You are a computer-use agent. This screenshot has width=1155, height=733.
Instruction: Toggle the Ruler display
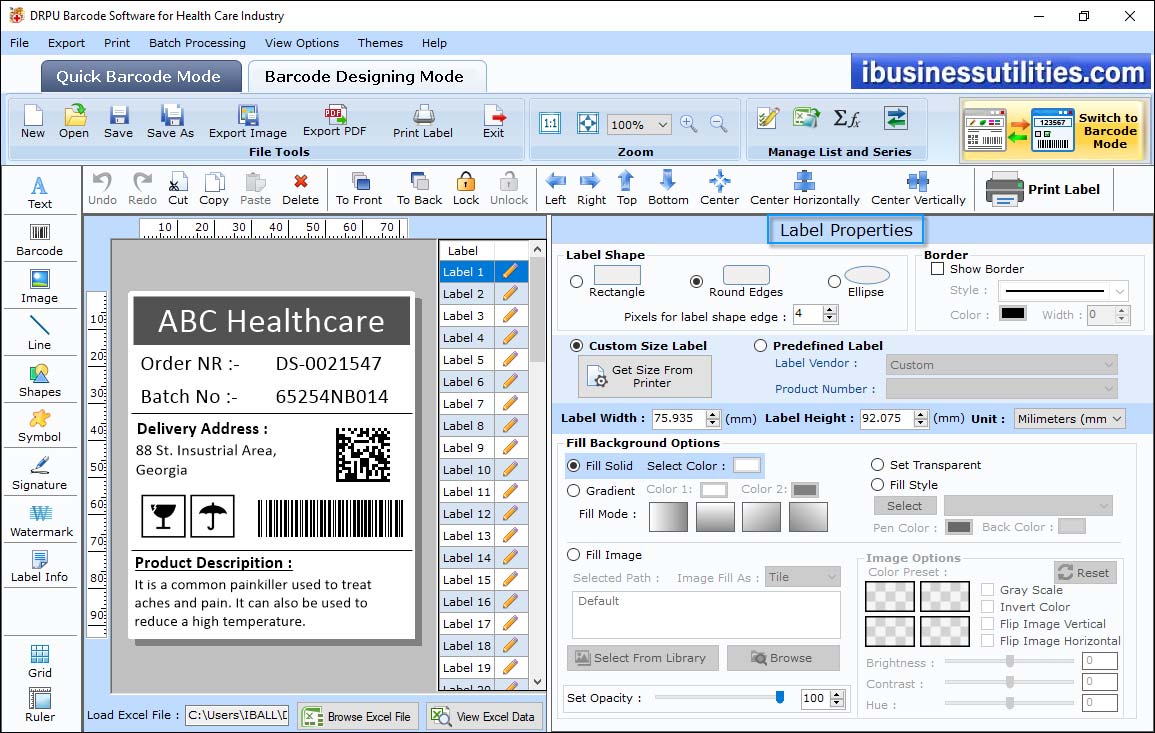(x=40, y=705)
